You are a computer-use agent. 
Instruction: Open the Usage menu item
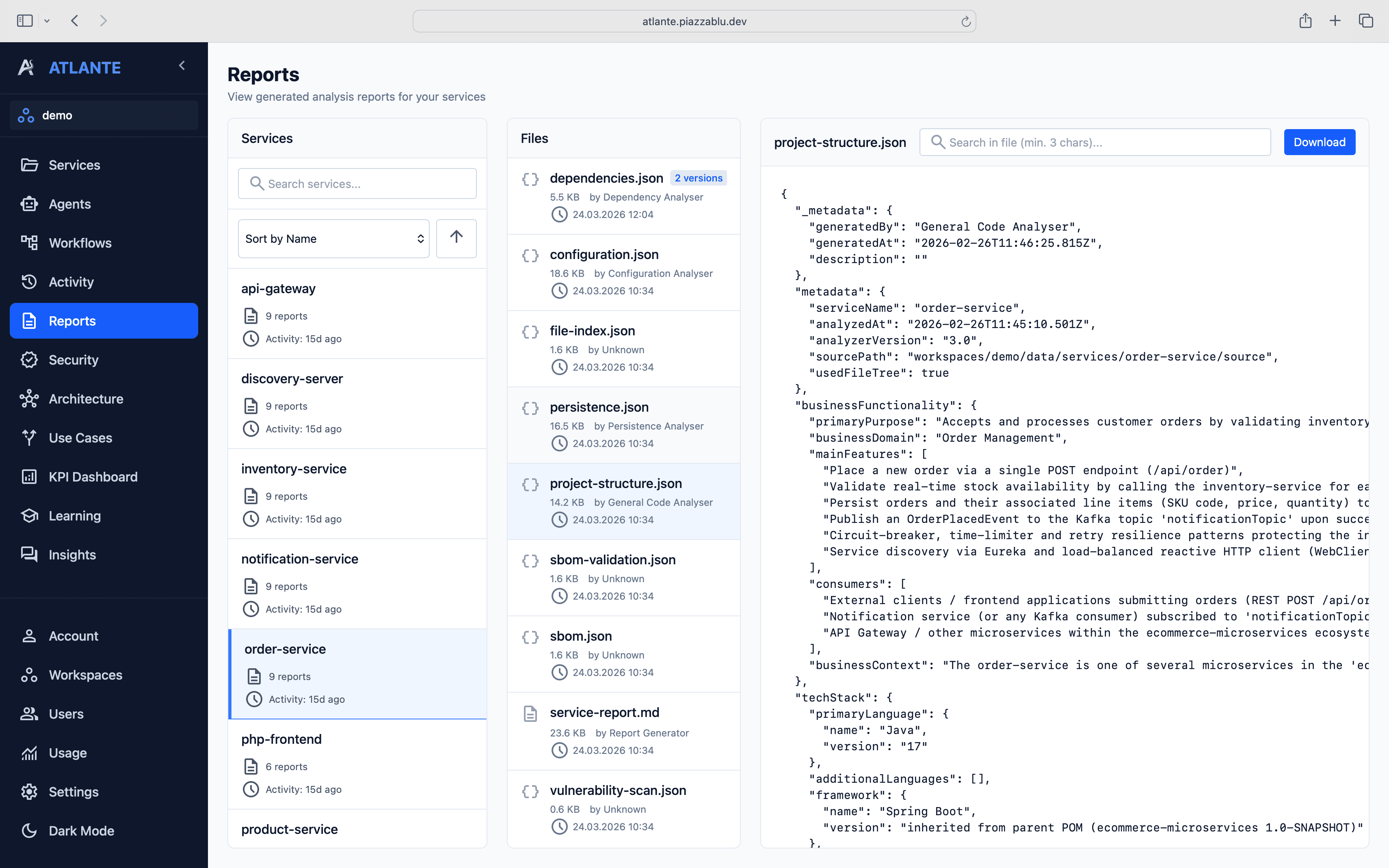(68, 753)
